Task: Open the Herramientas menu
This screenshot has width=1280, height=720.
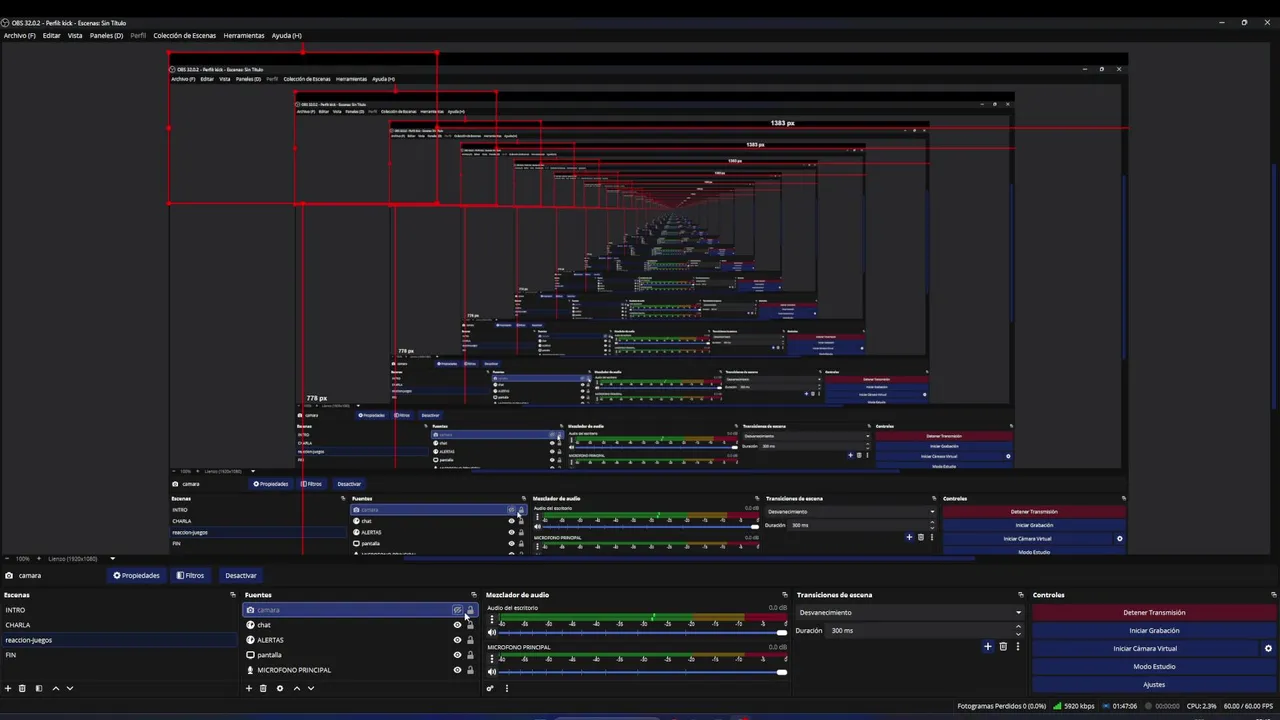Action: (244, 35)
